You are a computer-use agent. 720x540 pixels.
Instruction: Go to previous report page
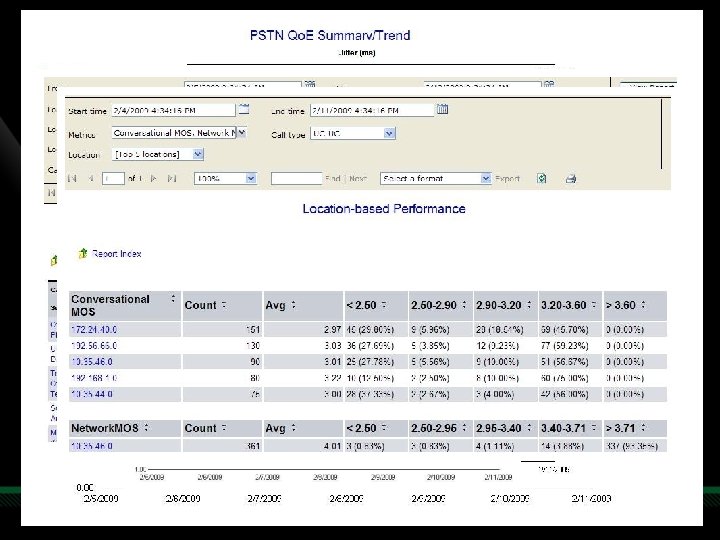pos(91,179)
